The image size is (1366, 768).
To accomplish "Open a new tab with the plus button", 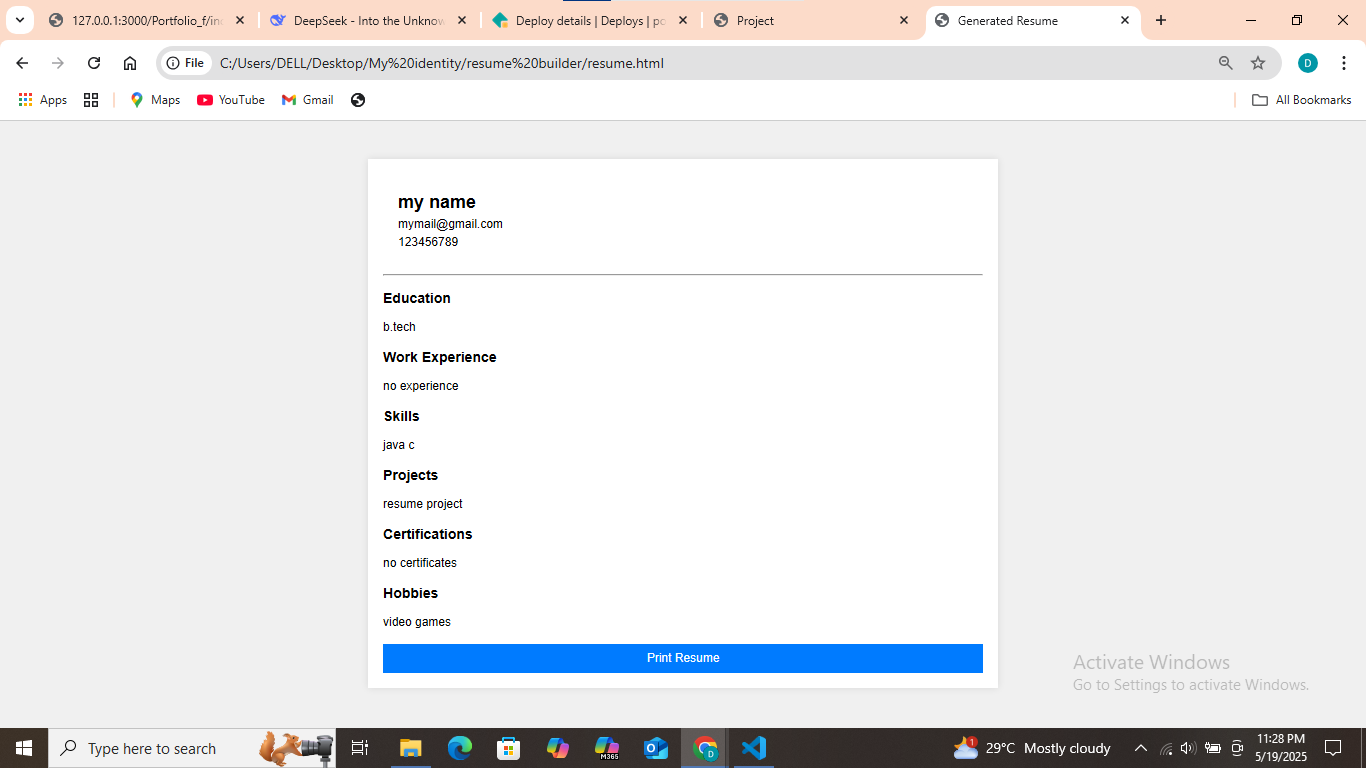I will click(1161, 20).
